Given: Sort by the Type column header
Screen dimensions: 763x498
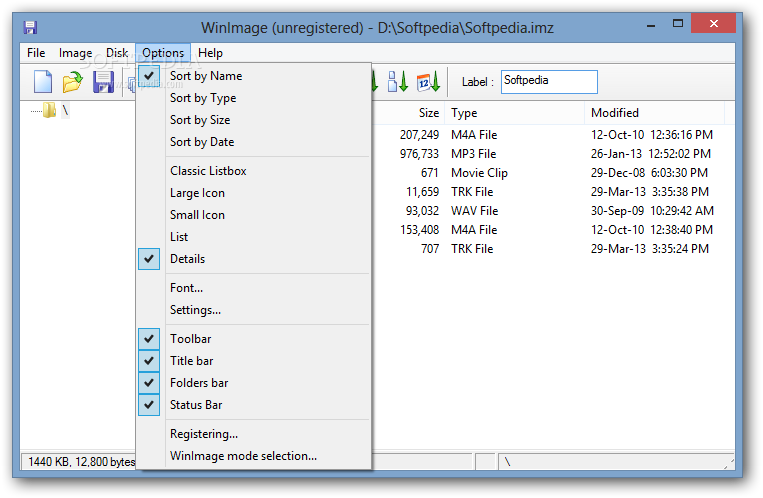Looking at the screenshot, I should tap(514, 113).
